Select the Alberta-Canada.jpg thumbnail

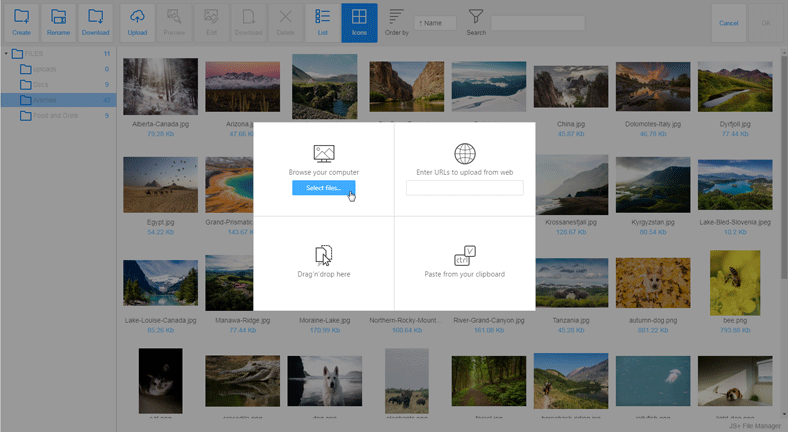pos(160,86)
